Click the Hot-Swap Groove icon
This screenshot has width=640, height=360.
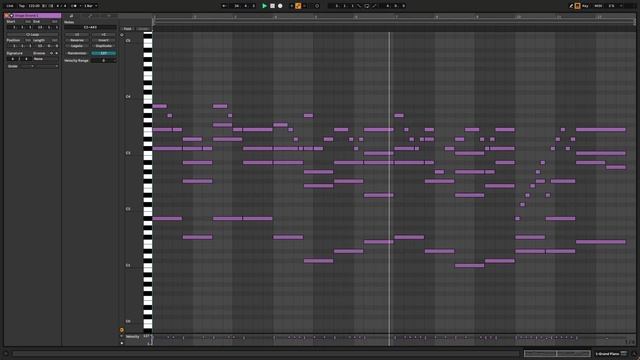tap(51, 53)
